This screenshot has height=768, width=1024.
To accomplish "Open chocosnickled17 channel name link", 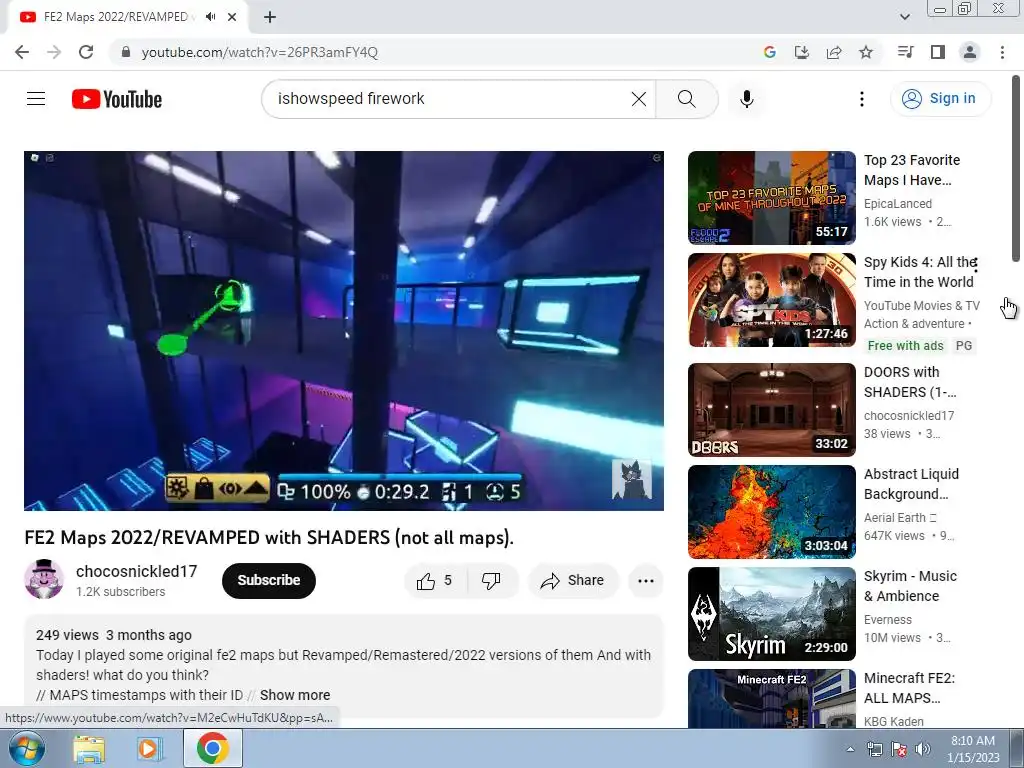I will [136, 571].
